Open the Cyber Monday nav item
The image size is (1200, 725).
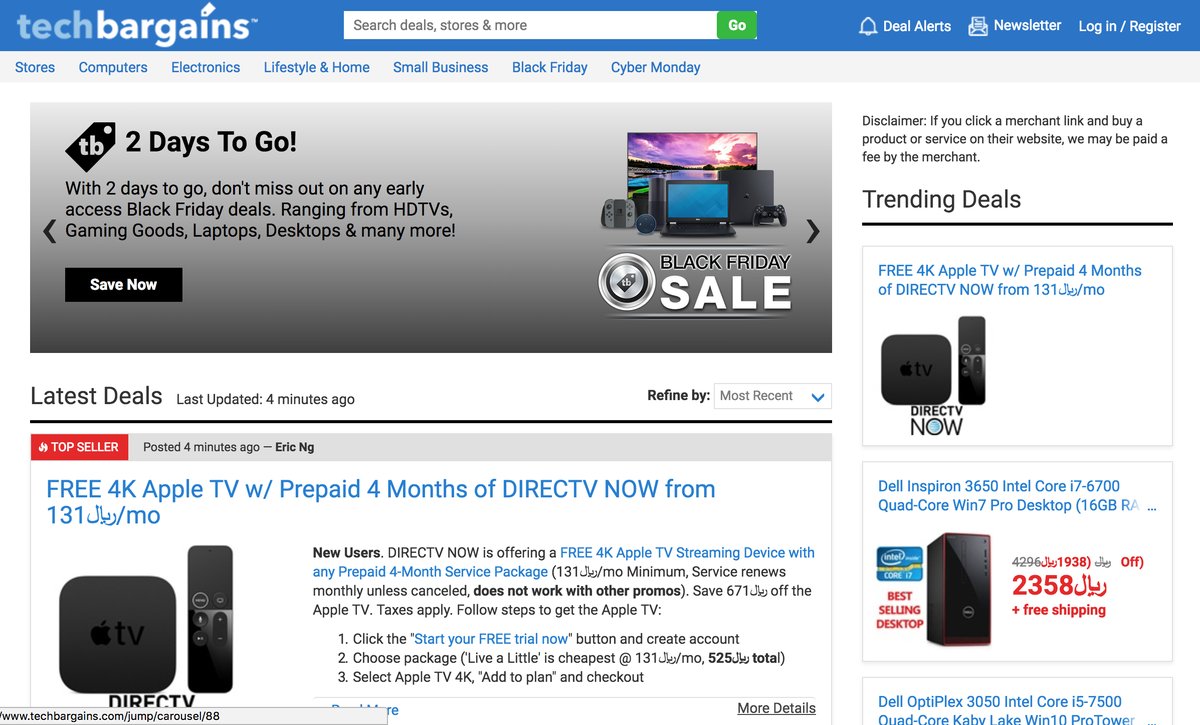(x=655, y=67)
